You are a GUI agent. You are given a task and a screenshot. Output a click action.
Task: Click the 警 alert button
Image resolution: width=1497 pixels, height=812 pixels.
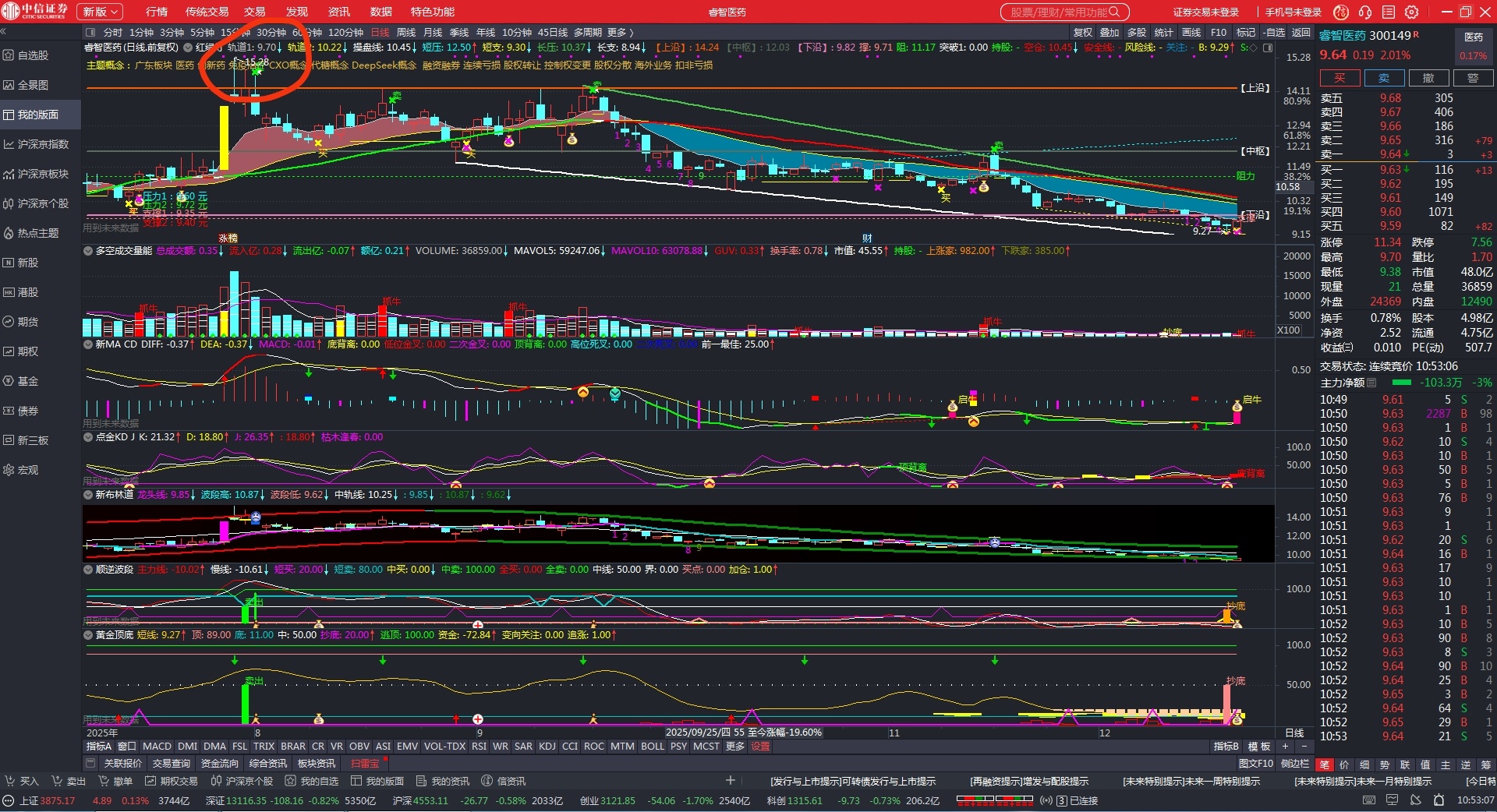(1473, 78)
